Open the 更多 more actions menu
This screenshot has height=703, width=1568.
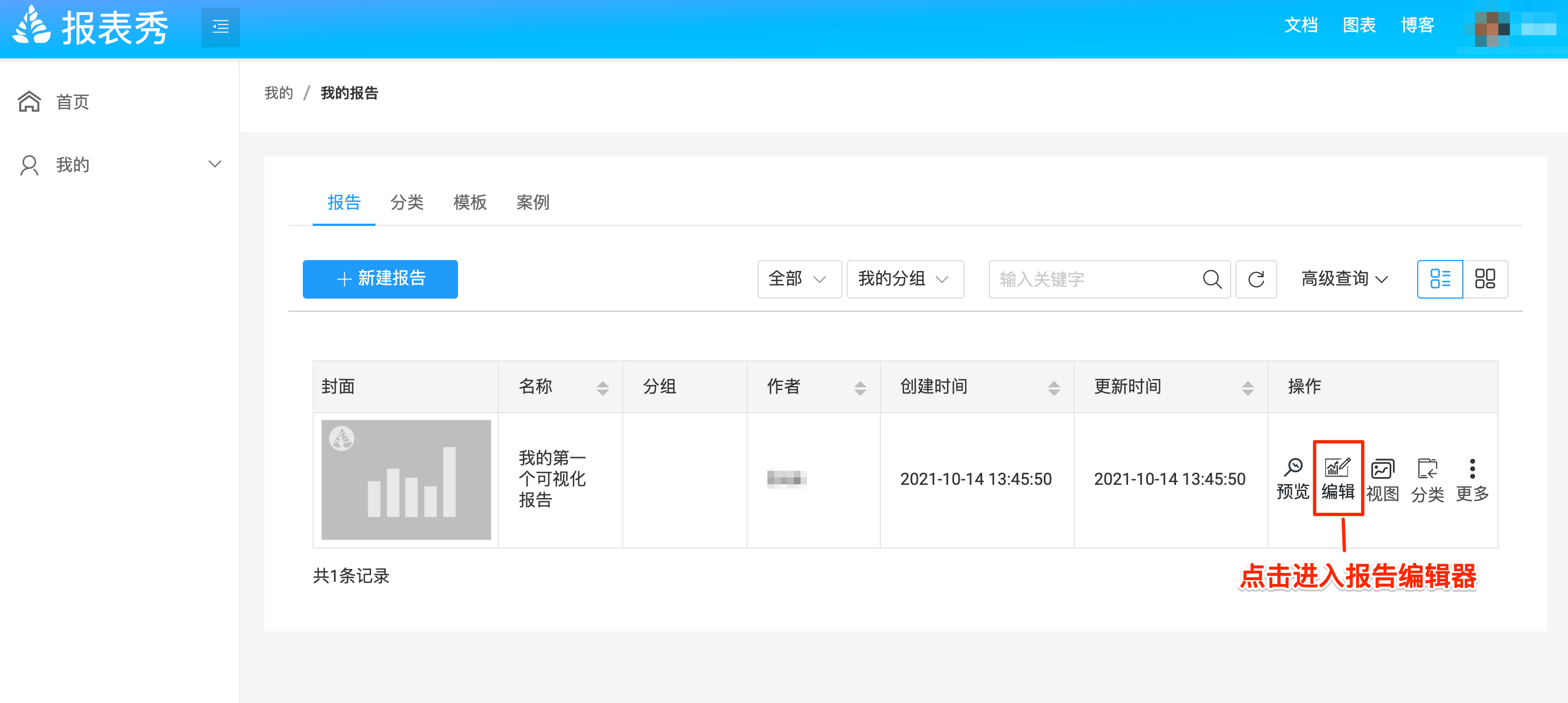coord(1472,480)
